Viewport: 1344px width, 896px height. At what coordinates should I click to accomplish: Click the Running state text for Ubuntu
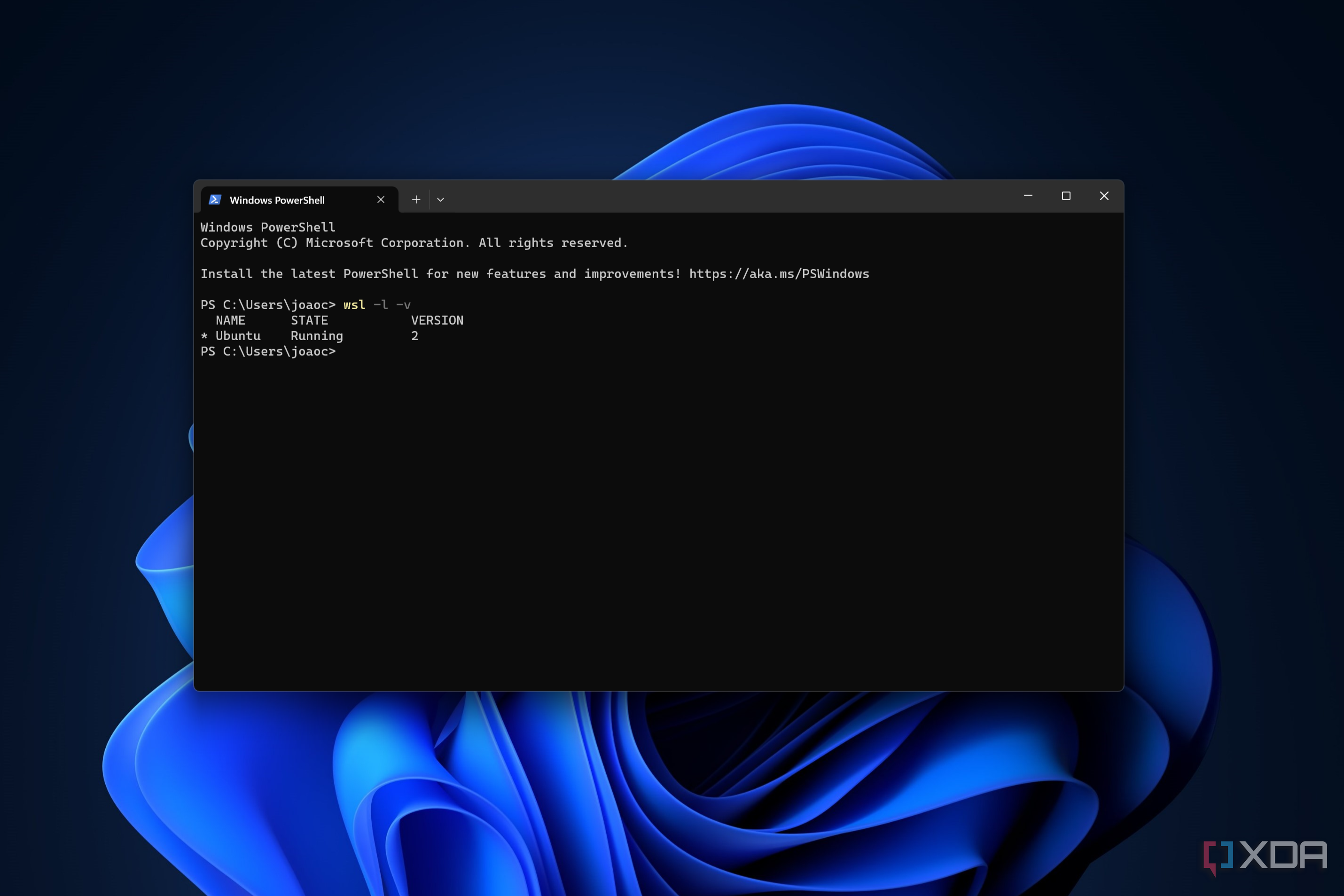point(317,335)
